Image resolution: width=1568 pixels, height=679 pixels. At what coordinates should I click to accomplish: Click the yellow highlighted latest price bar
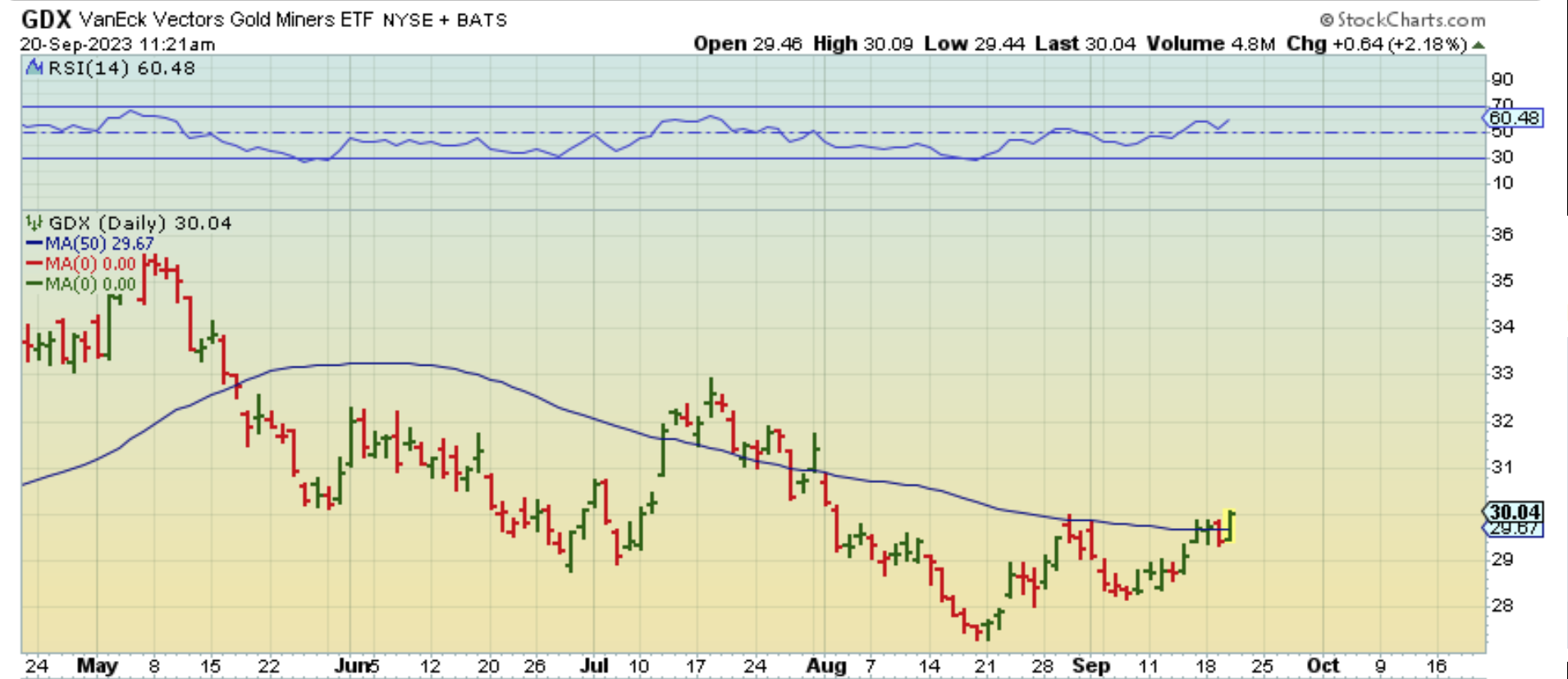1230,526
